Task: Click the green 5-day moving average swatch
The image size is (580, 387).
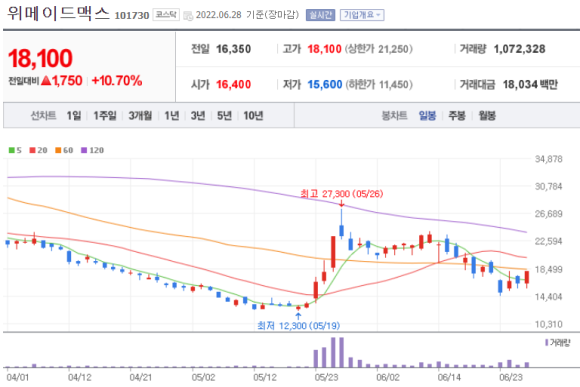Action: pyautogui.click(x=11, y=150)
